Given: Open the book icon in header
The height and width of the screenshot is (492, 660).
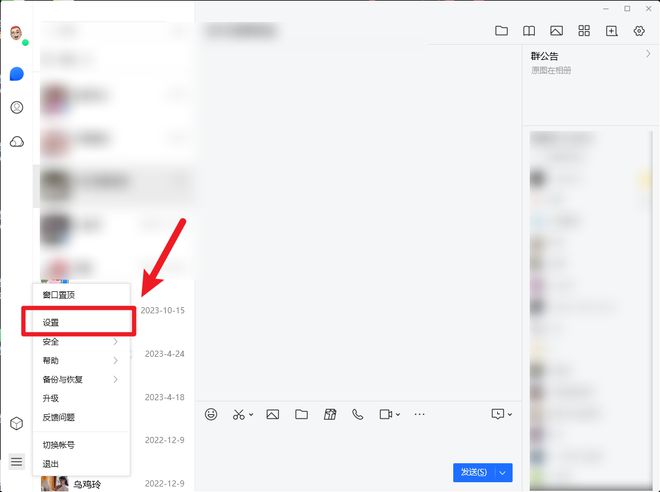Looking at the screenshot, I should click(529, 31).
